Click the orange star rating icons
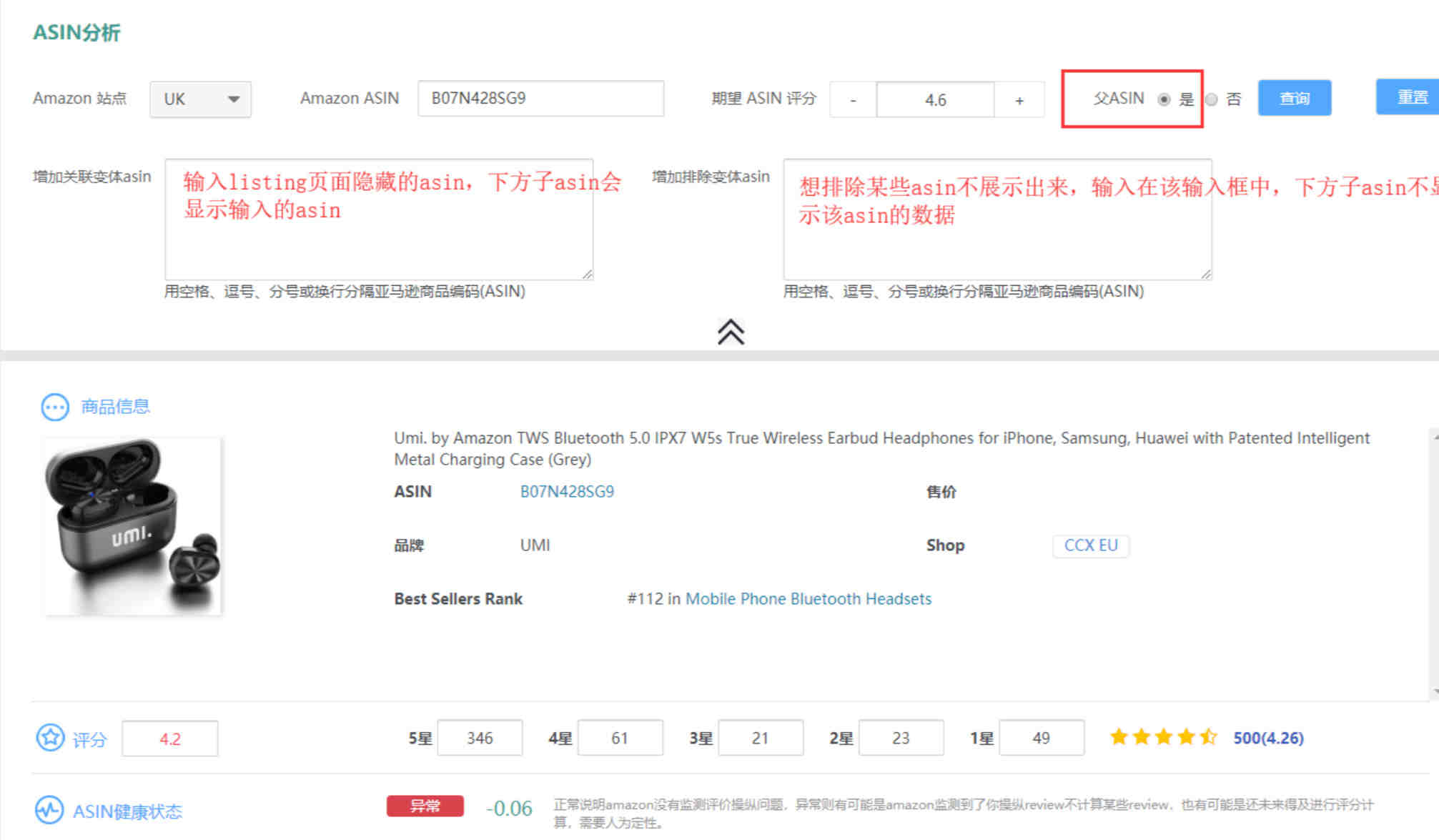Image resolution: width=1439 pixels, height=840 pixels. [1164, 737]
